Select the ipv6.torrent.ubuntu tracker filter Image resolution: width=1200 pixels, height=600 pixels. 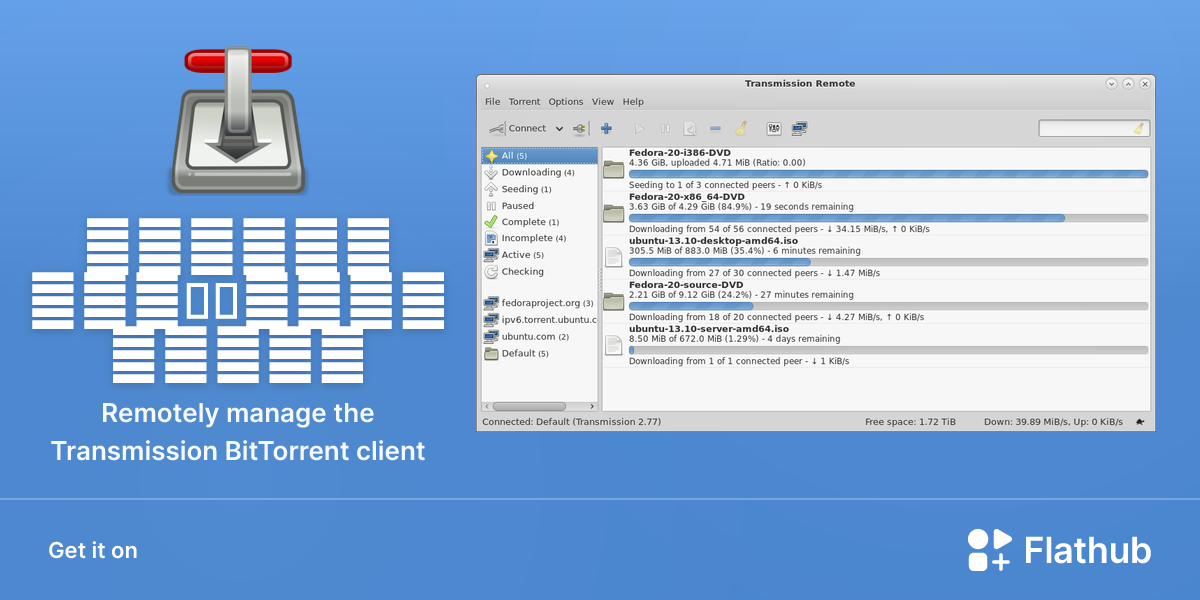[540, 320]
